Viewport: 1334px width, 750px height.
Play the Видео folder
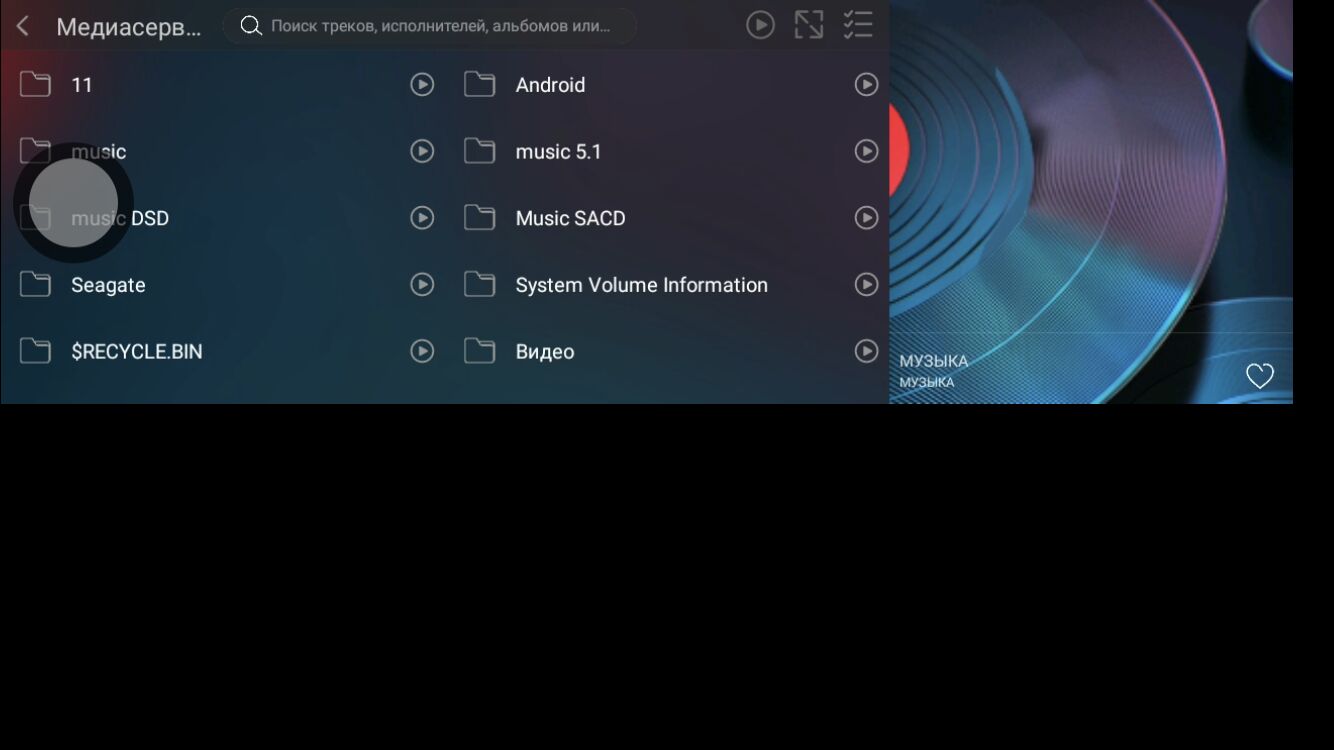866,351
